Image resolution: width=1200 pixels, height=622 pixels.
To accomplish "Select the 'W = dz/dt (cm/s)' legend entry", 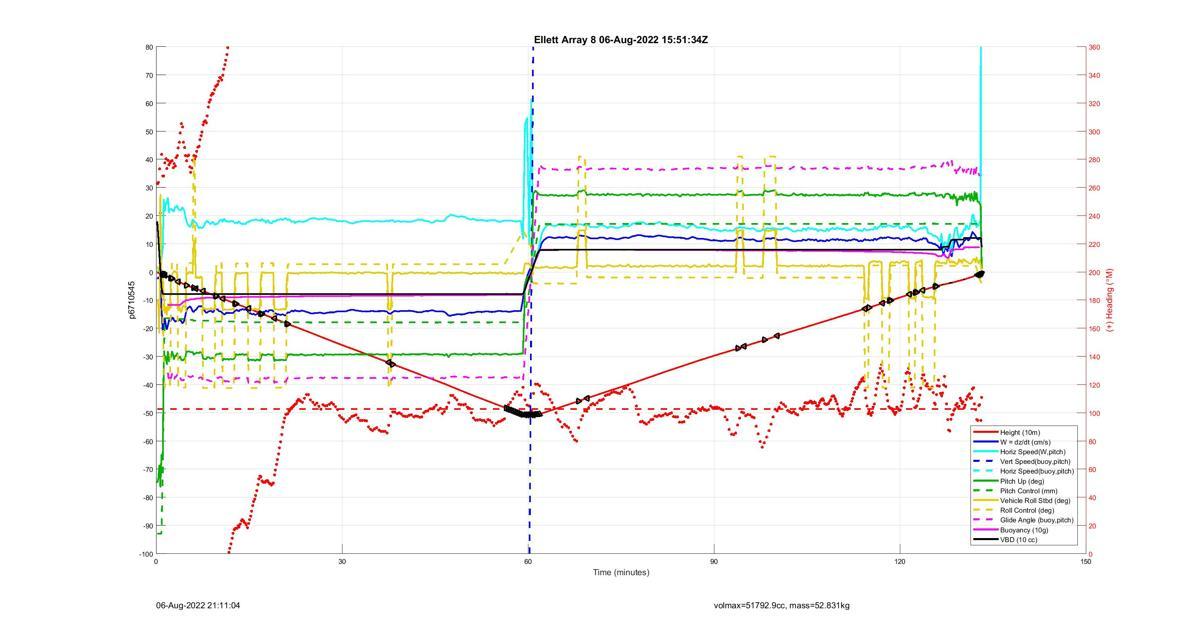I will click(1025, 442).
